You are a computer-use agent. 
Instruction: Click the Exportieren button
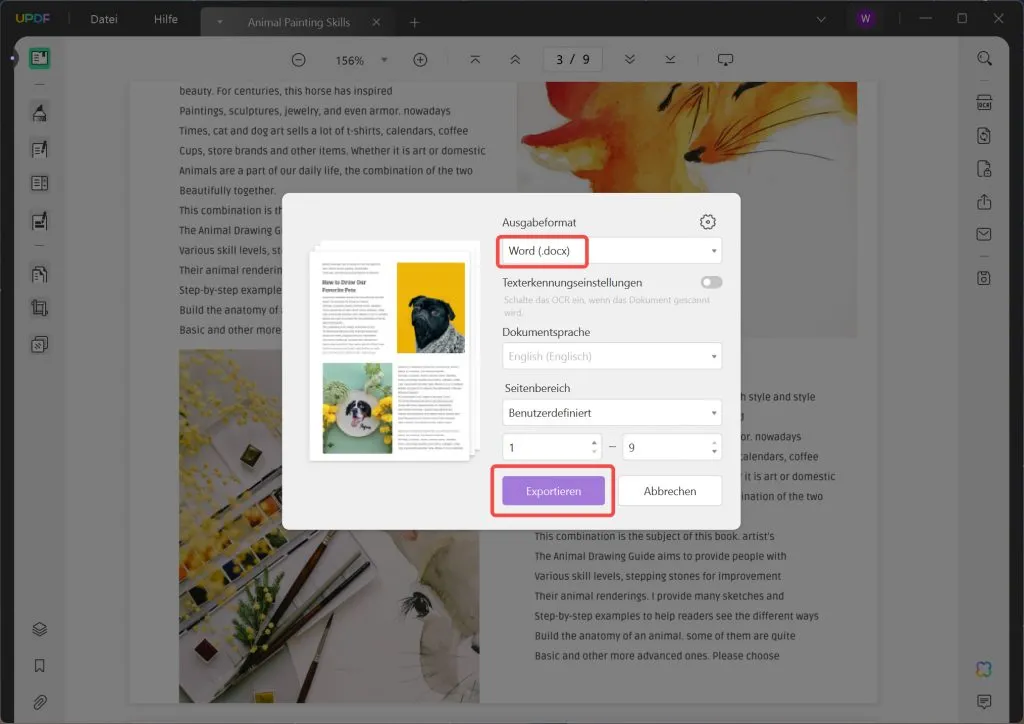tap(552, 490)
